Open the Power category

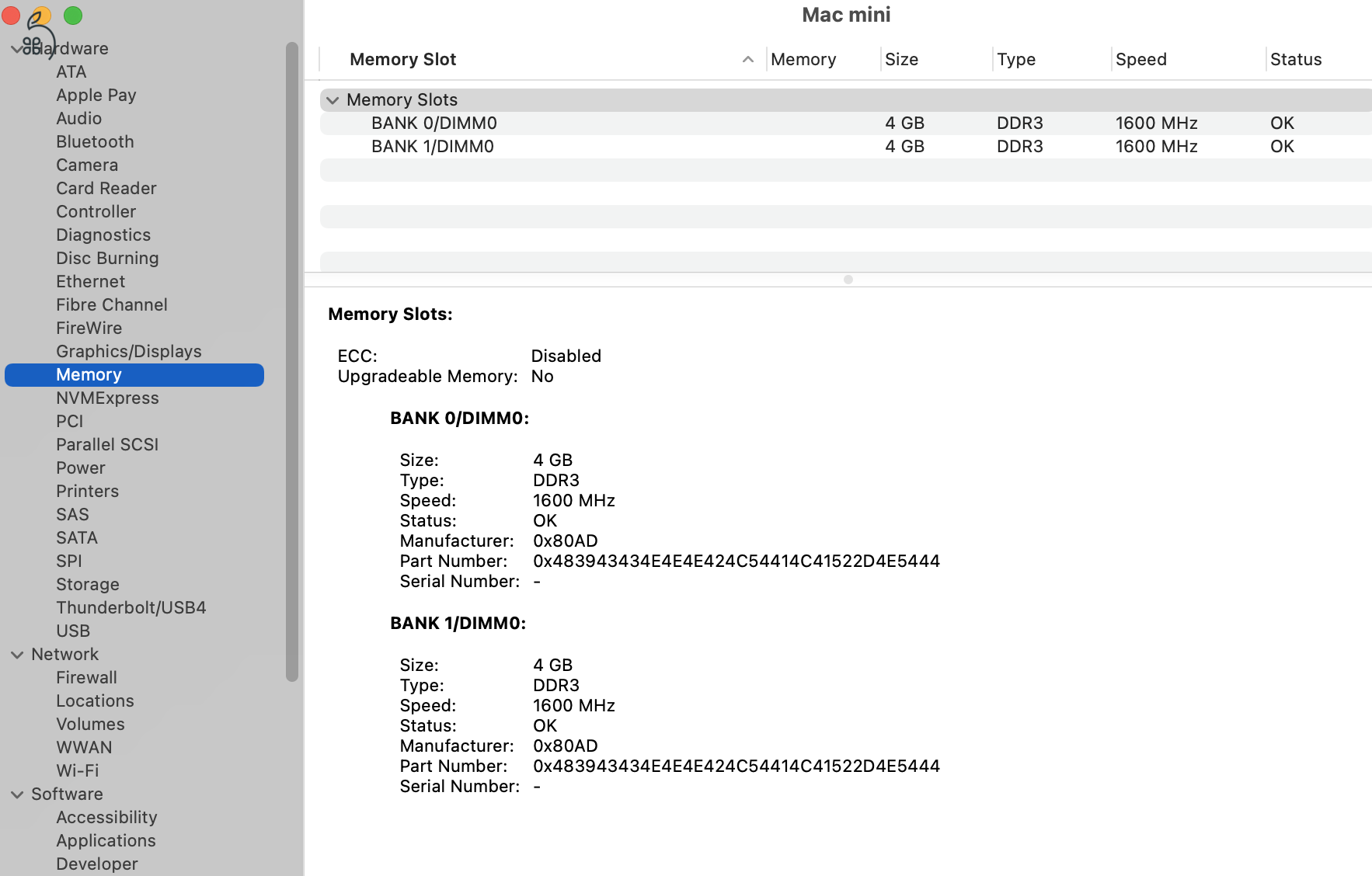coord(80,468)
